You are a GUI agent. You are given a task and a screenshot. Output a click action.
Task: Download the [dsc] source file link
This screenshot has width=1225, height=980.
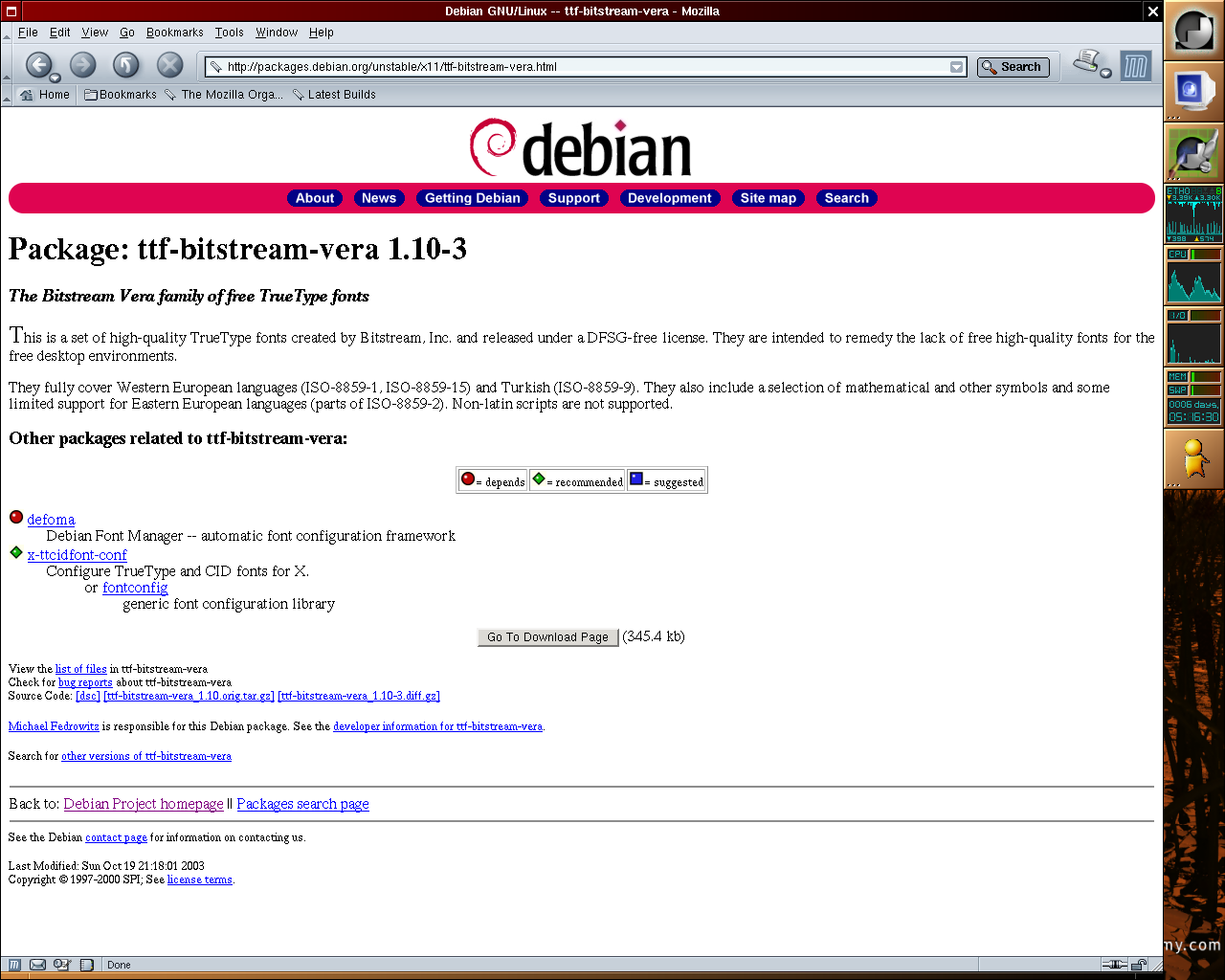click(x=88, y=696)
